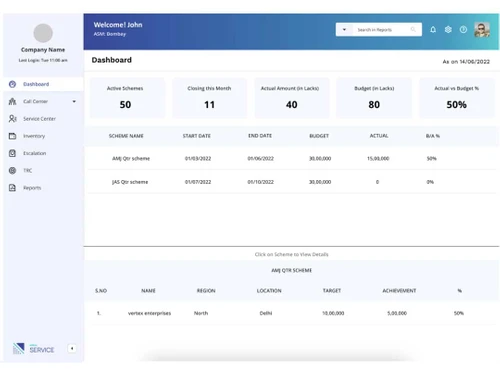Click the Service logo at sidebar bottom

(x=33, y=349)
